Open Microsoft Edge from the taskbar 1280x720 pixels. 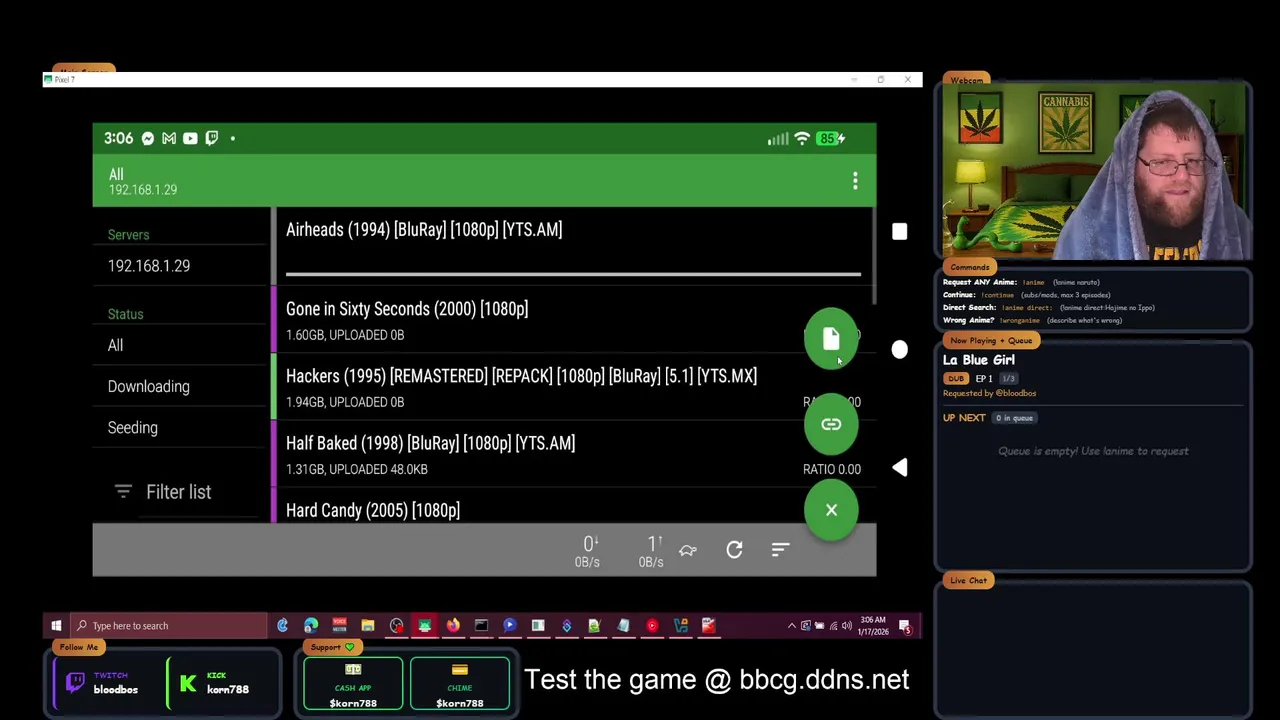click(311, 626)
